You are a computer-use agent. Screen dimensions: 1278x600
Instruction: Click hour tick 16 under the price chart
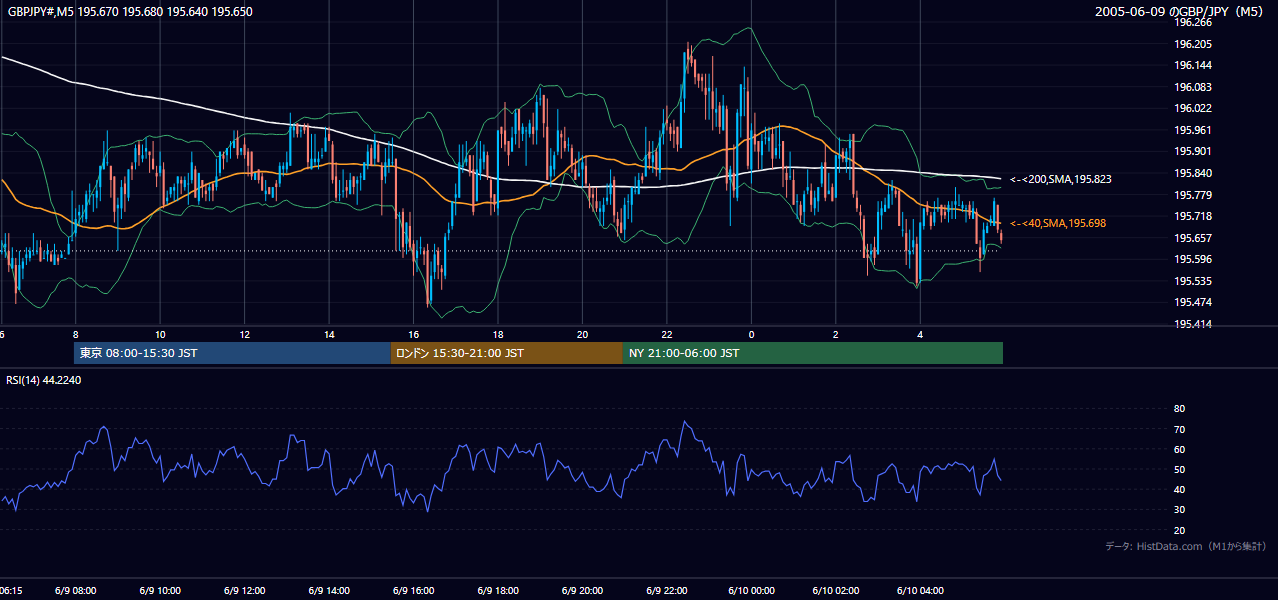(x=413, y=334)
